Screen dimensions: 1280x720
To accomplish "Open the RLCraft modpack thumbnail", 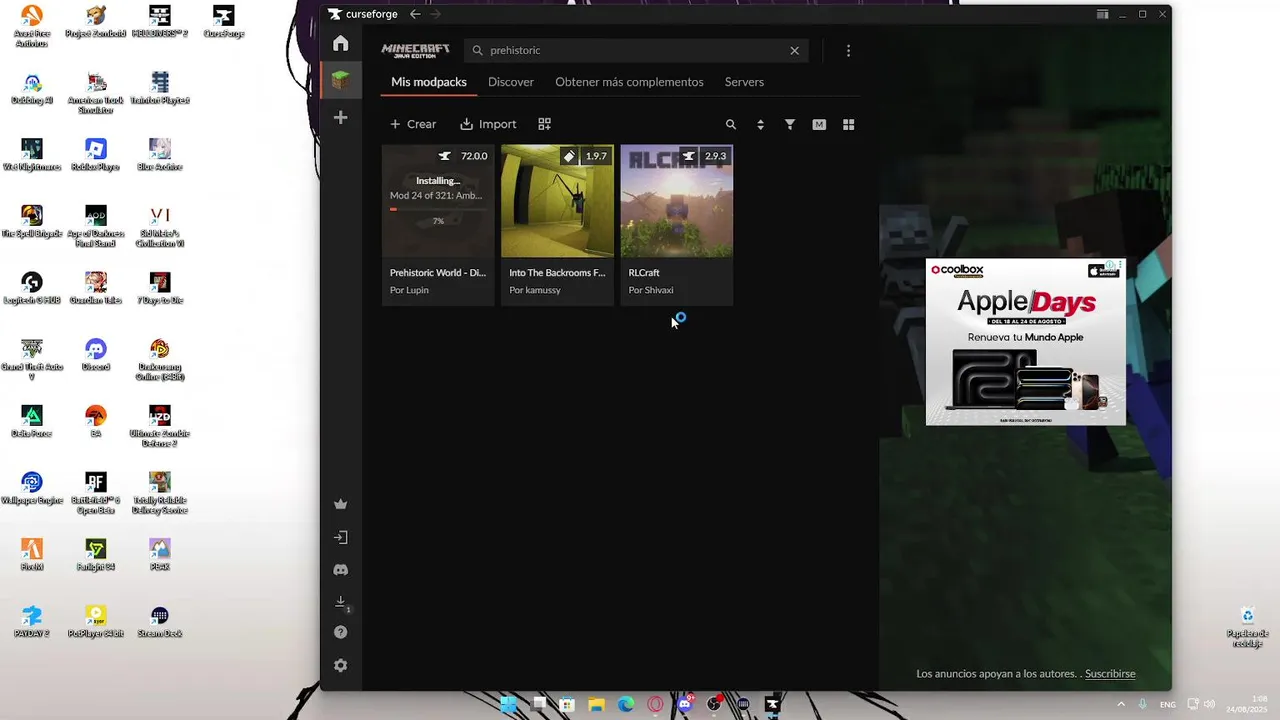I will click(x=677, y=201).
